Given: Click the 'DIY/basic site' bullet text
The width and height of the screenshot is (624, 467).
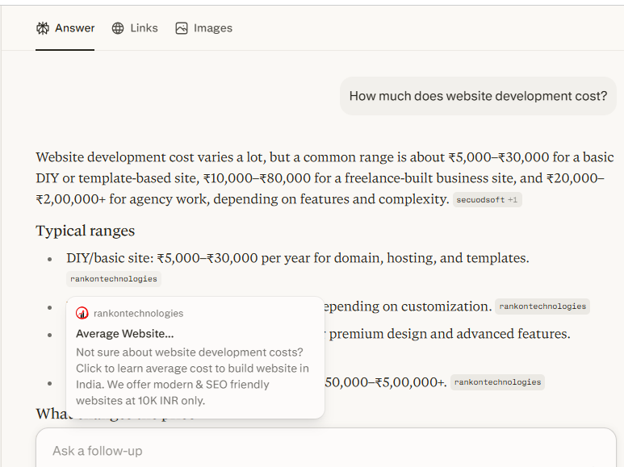Looking at the screenshot, I should [298, 258].
